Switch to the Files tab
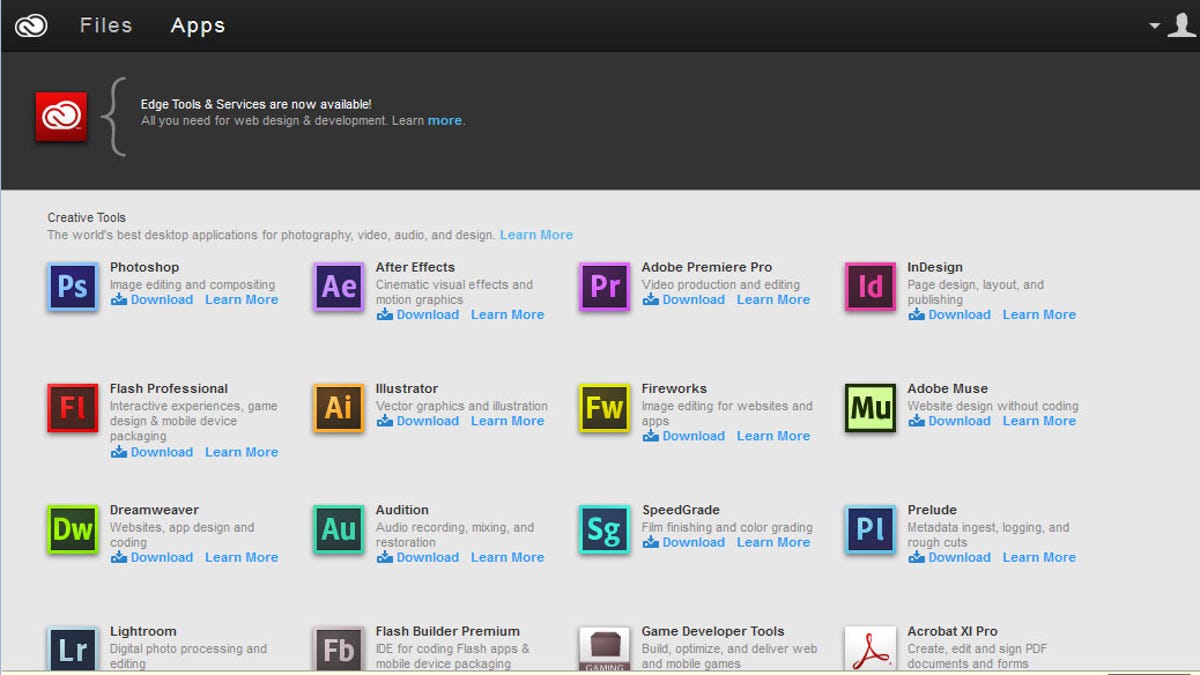The width and height of the screenshot is (1200, 675). [106, 26]
